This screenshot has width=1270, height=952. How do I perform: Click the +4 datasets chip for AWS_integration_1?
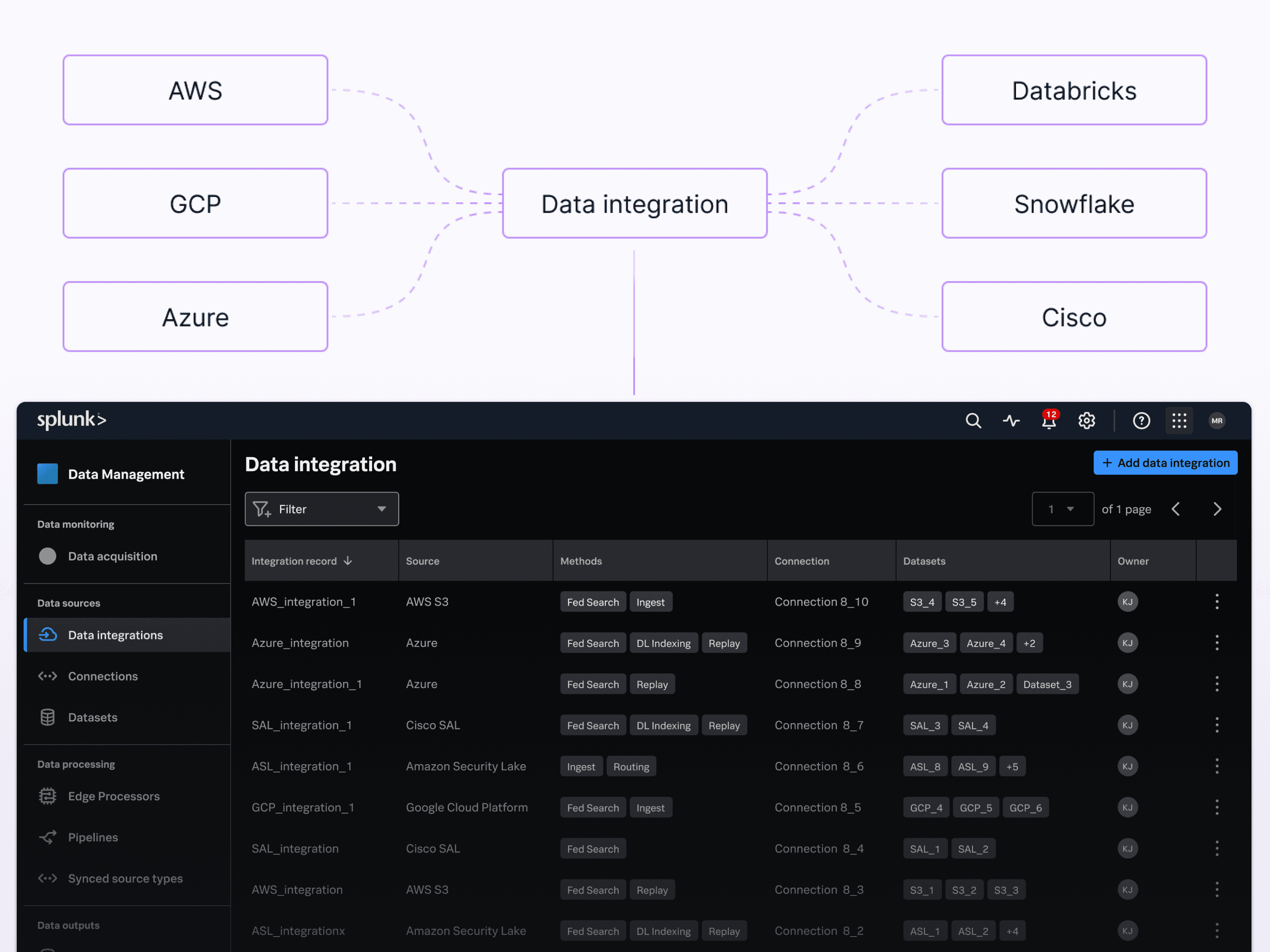tap(1000, 602)
